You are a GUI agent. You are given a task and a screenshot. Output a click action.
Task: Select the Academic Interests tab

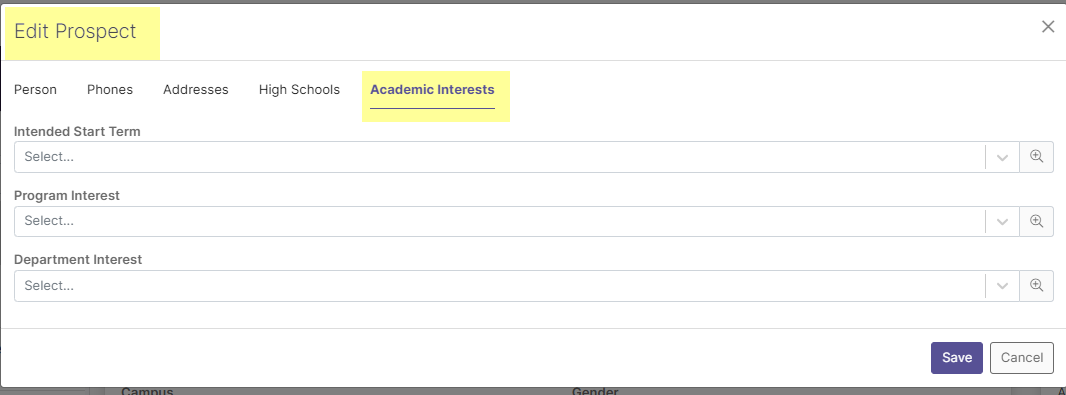point(432,90)
